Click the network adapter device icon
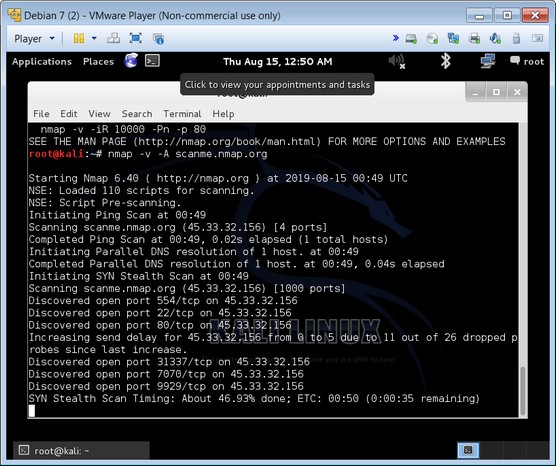Viewport: 556px width, 466px height. click(453, 38)
